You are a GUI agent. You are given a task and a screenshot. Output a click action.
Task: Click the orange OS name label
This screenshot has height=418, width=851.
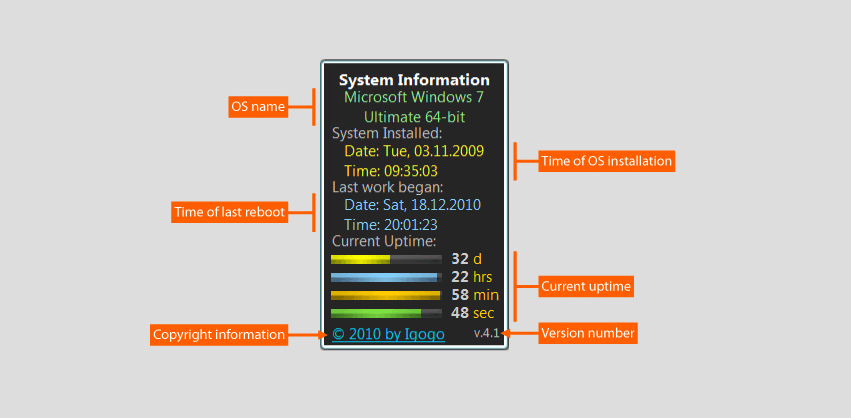click(258, 106)
